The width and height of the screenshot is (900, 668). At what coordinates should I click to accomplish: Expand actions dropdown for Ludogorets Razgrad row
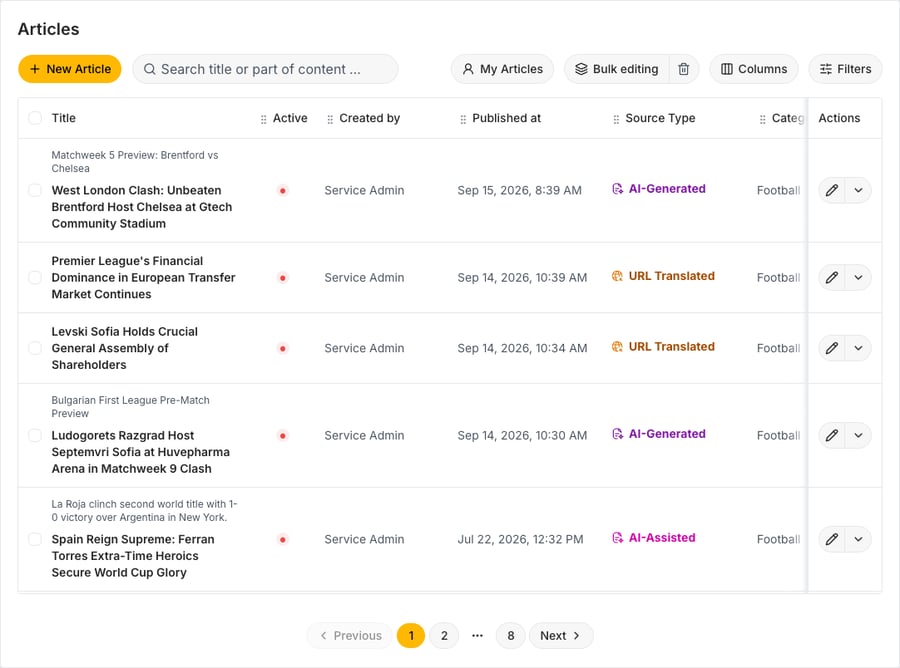[x=858, y=436]
